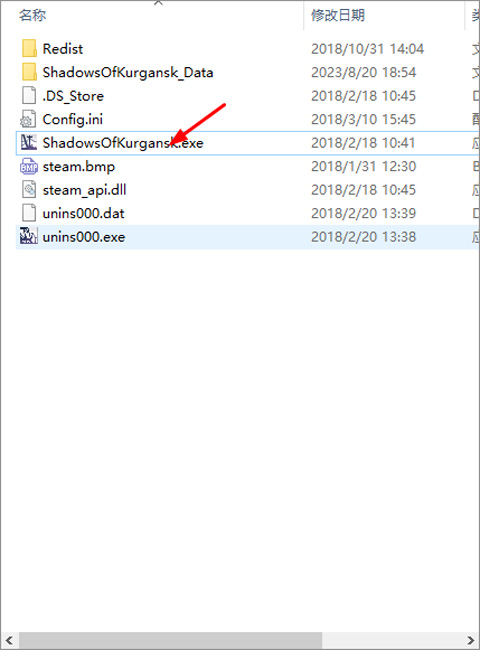Click the 2018/10/31 14:04 date of Redist
480x650 pixels.
(367, 49)
